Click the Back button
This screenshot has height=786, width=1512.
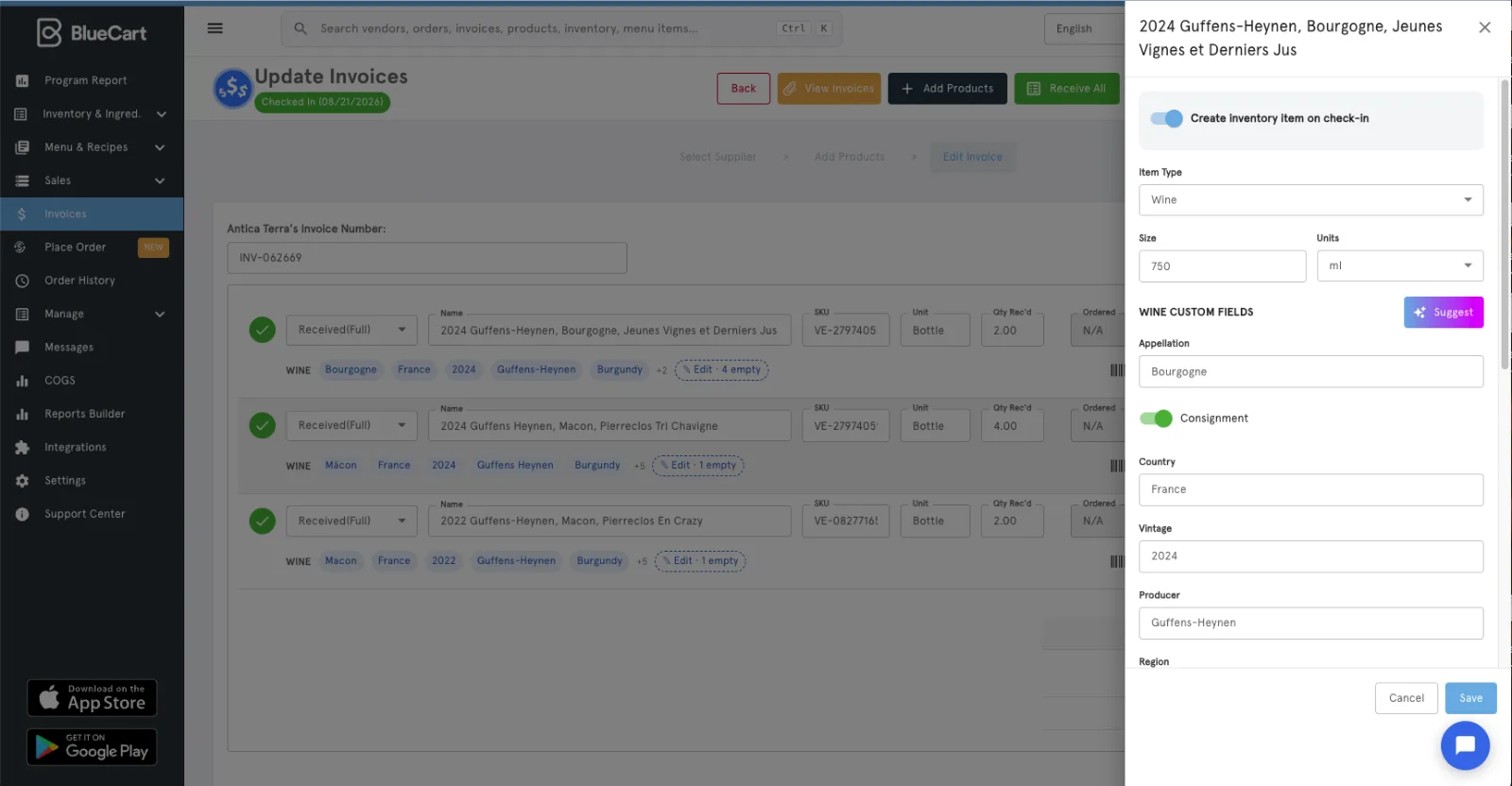pos(744,89)
